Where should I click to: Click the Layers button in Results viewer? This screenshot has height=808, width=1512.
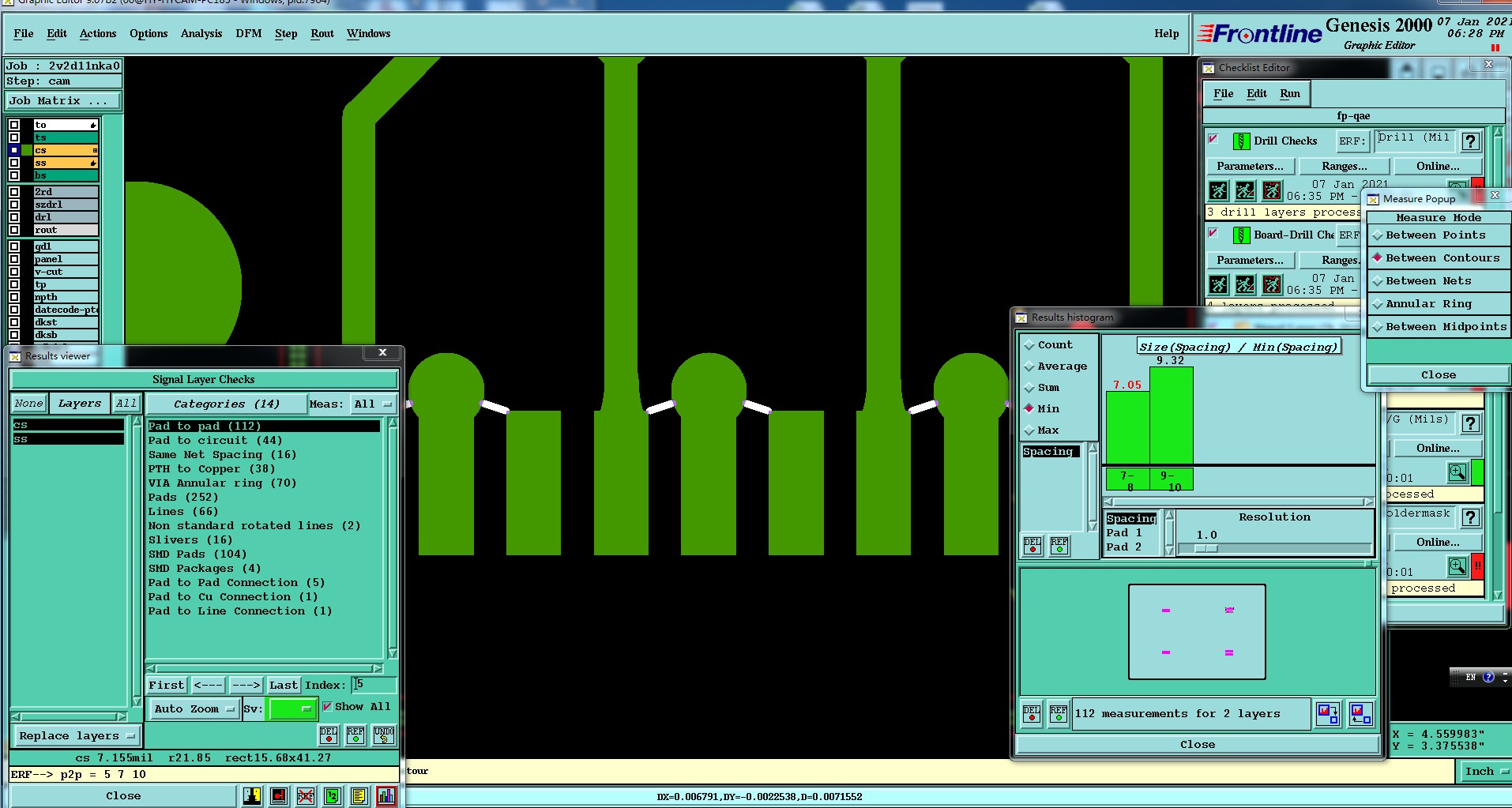(x=80, y=404)
